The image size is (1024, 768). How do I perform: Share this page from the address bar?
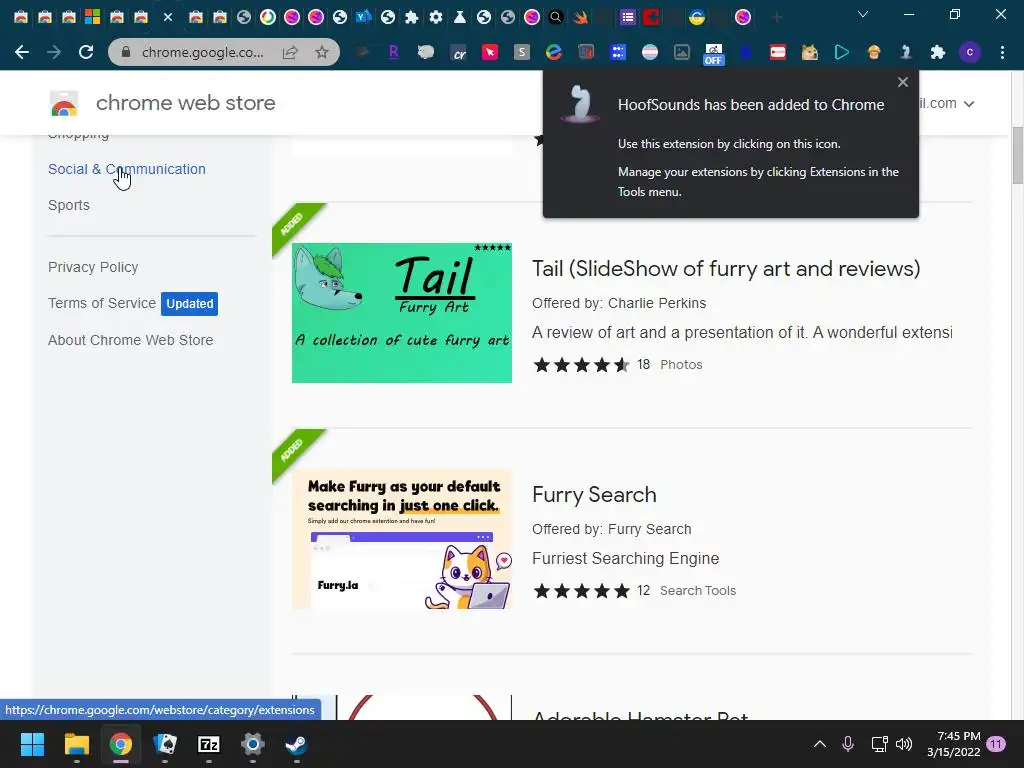[290, 52]
